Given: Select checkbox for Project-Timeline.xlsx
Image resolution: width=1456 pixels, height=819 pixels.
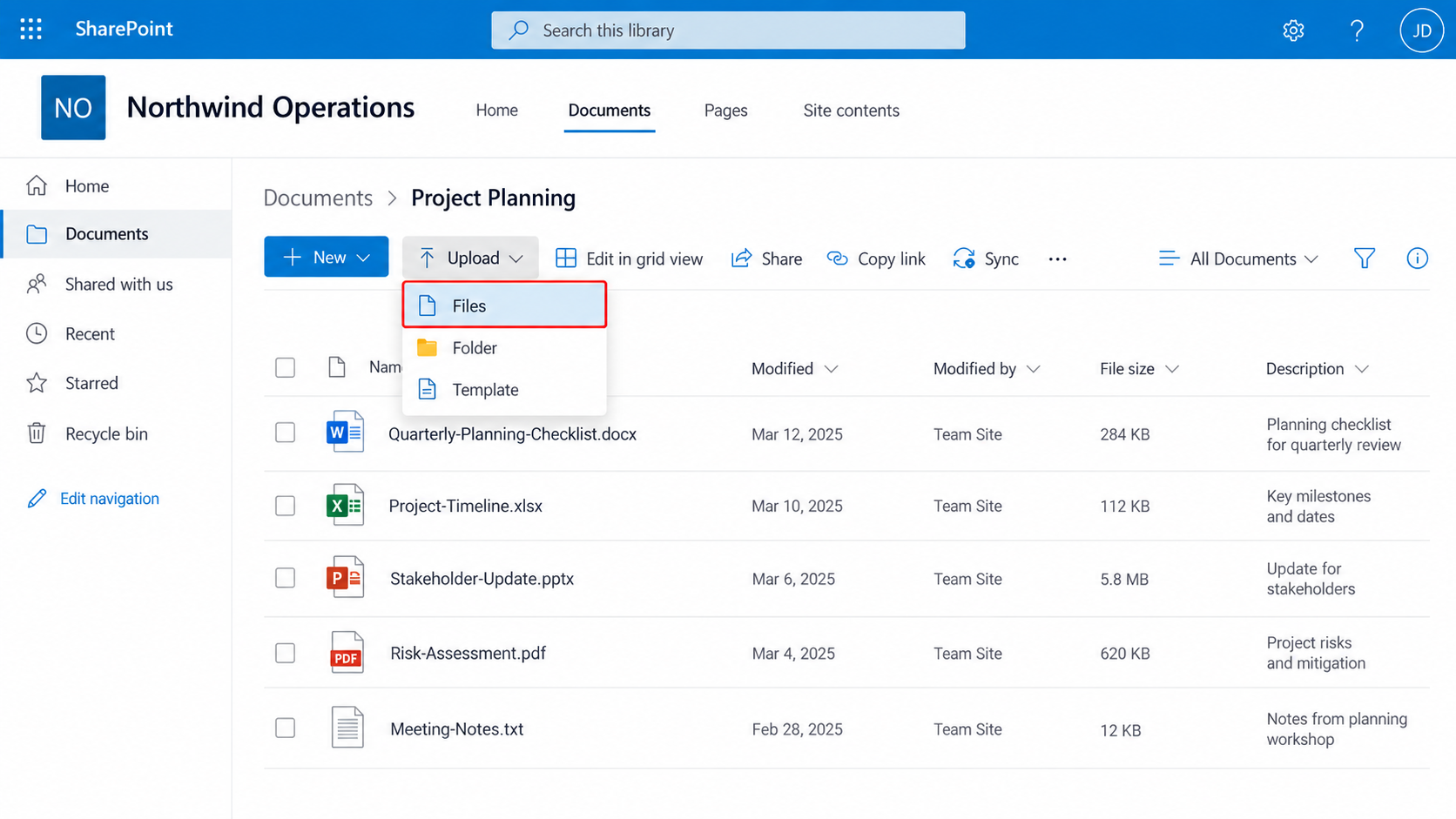Looking at the screenshot, I should click(x=285, y=506).
